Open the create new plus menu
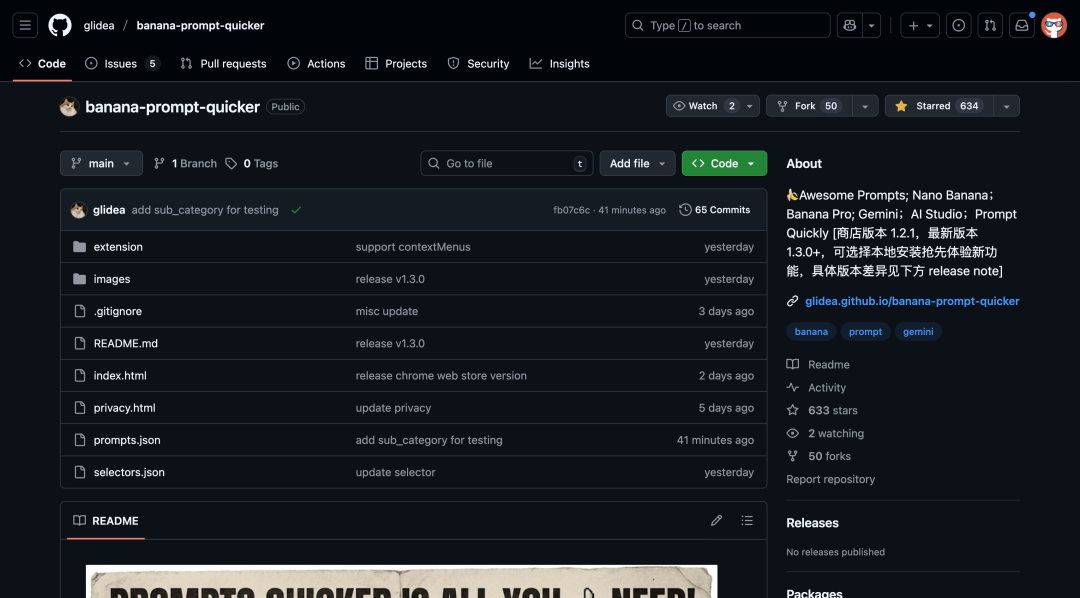The image size is (1080, 598). (920, 25)
